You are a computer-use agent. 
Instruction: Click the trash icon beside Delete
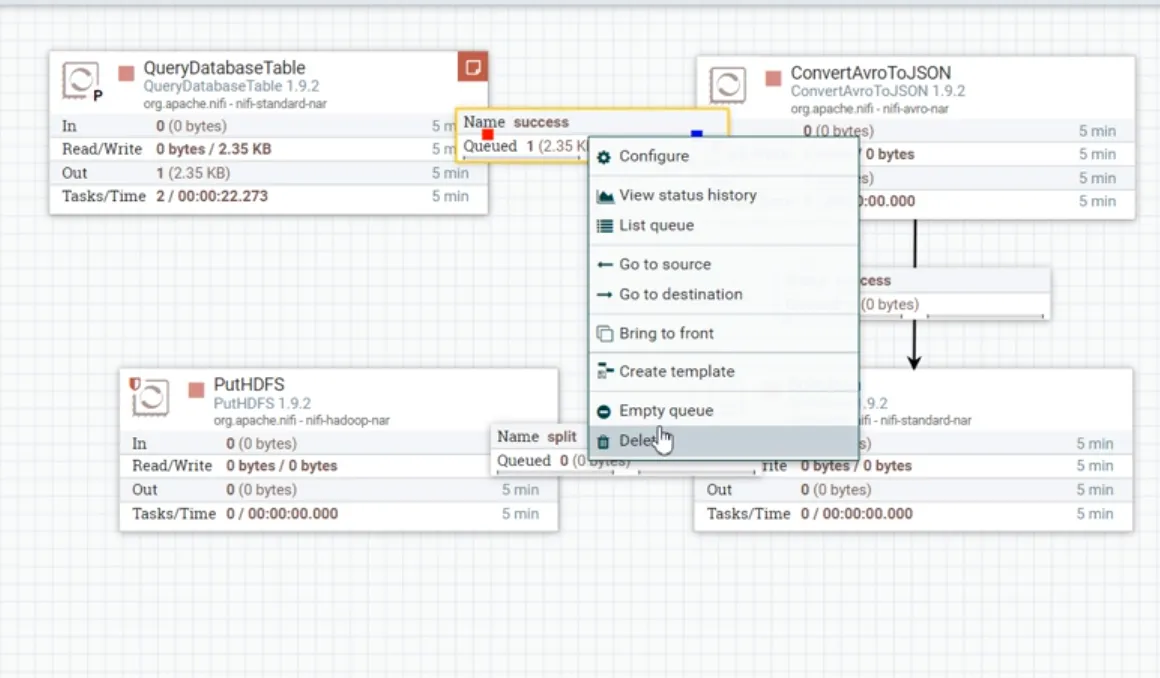click(x=604, y=441)
